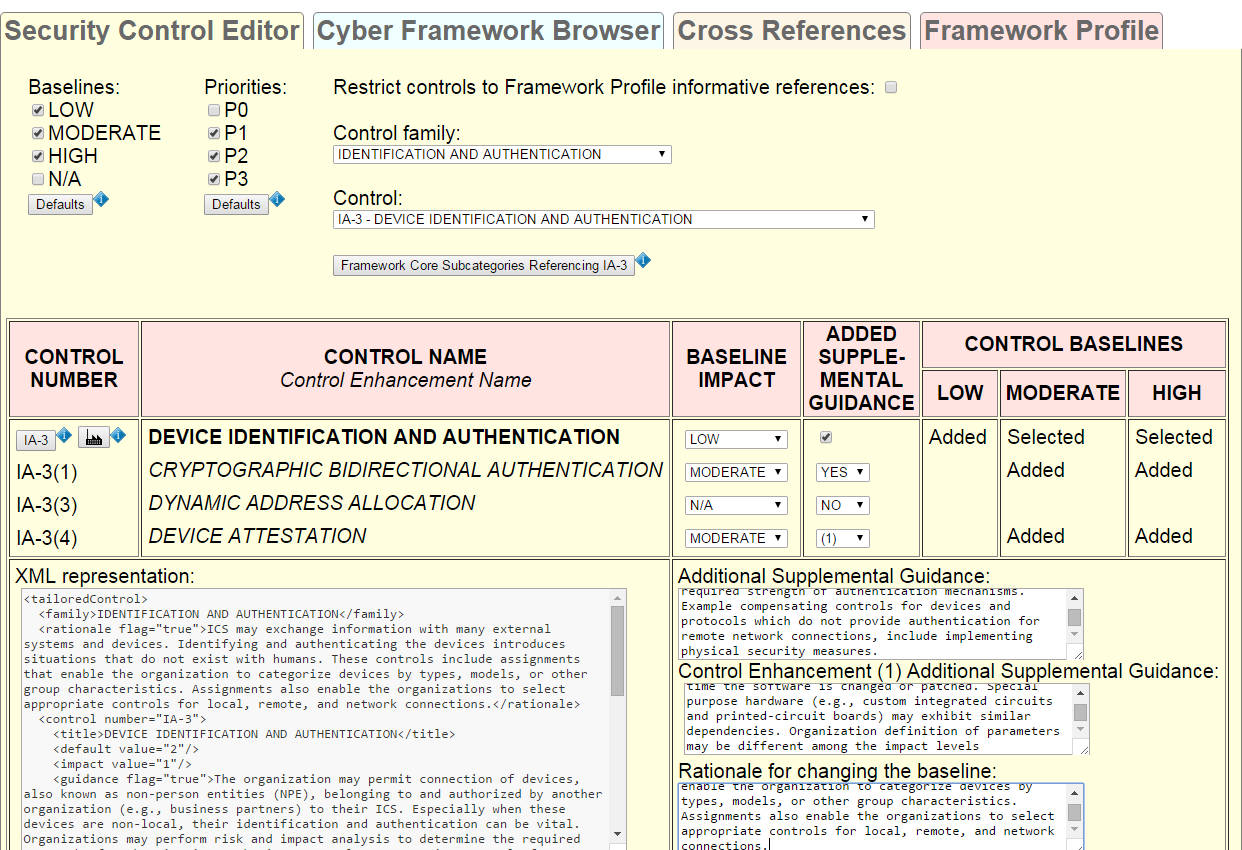Click inside the Rationale for changing baseline textbox
The width and height of the screenshot is (1242, 850).
[868, 815]
